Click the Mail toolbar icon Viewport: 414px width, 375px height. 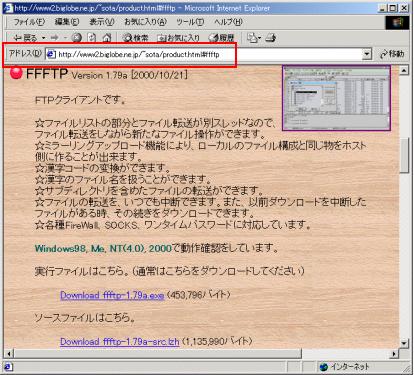tap(252, 38)
